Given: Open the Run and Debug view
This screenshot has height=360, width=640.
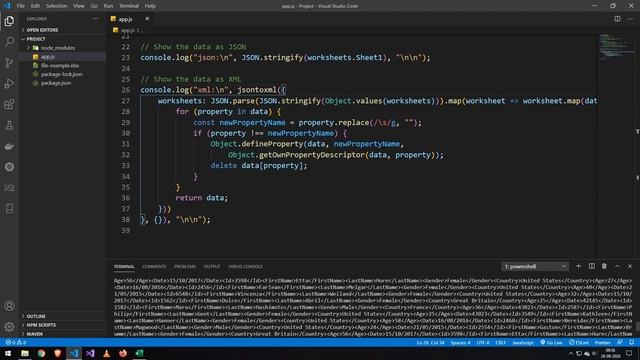Looking at the screenshot, I should [9, 83].
